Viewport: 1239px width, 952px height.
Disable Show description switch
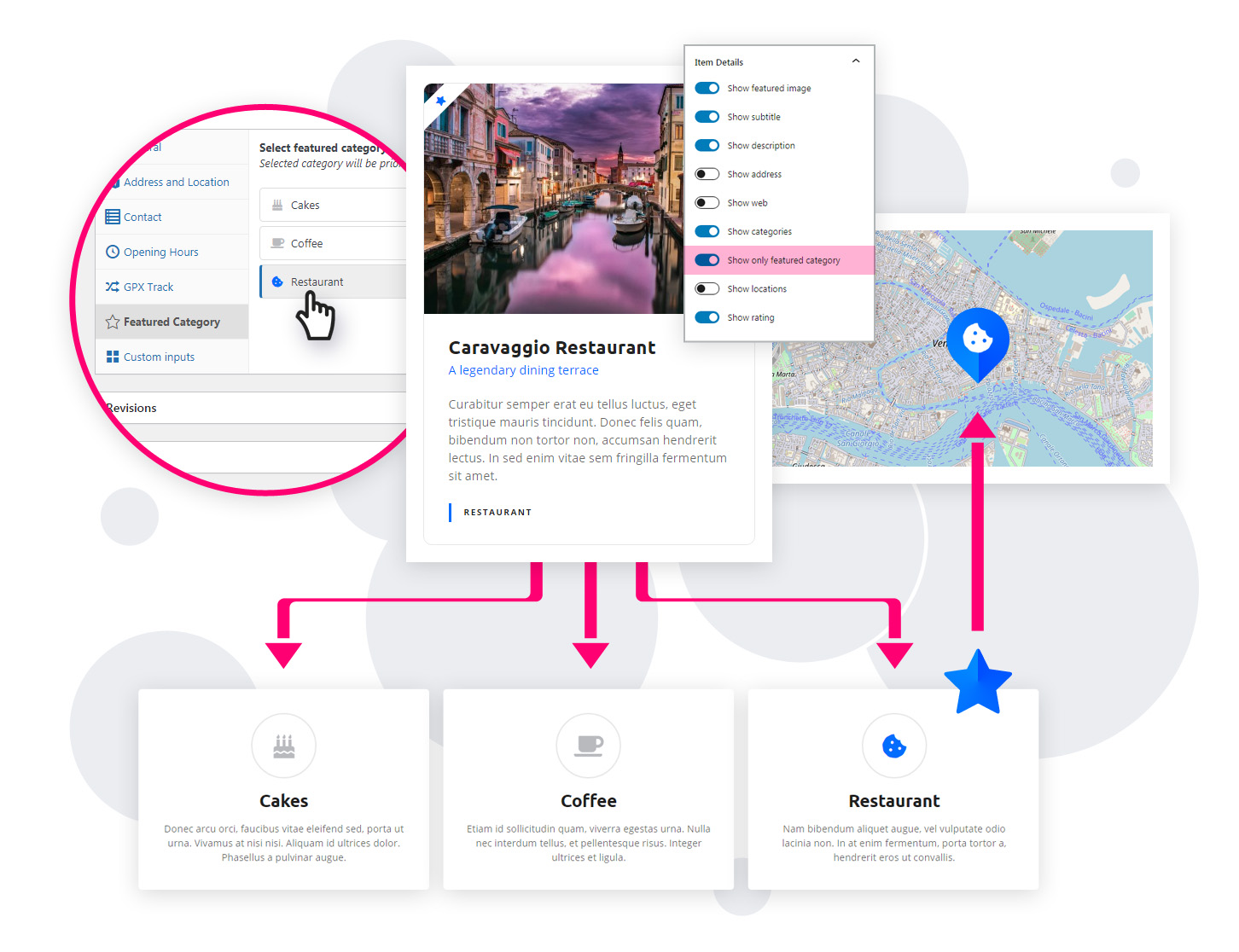(x=707, y=145)
